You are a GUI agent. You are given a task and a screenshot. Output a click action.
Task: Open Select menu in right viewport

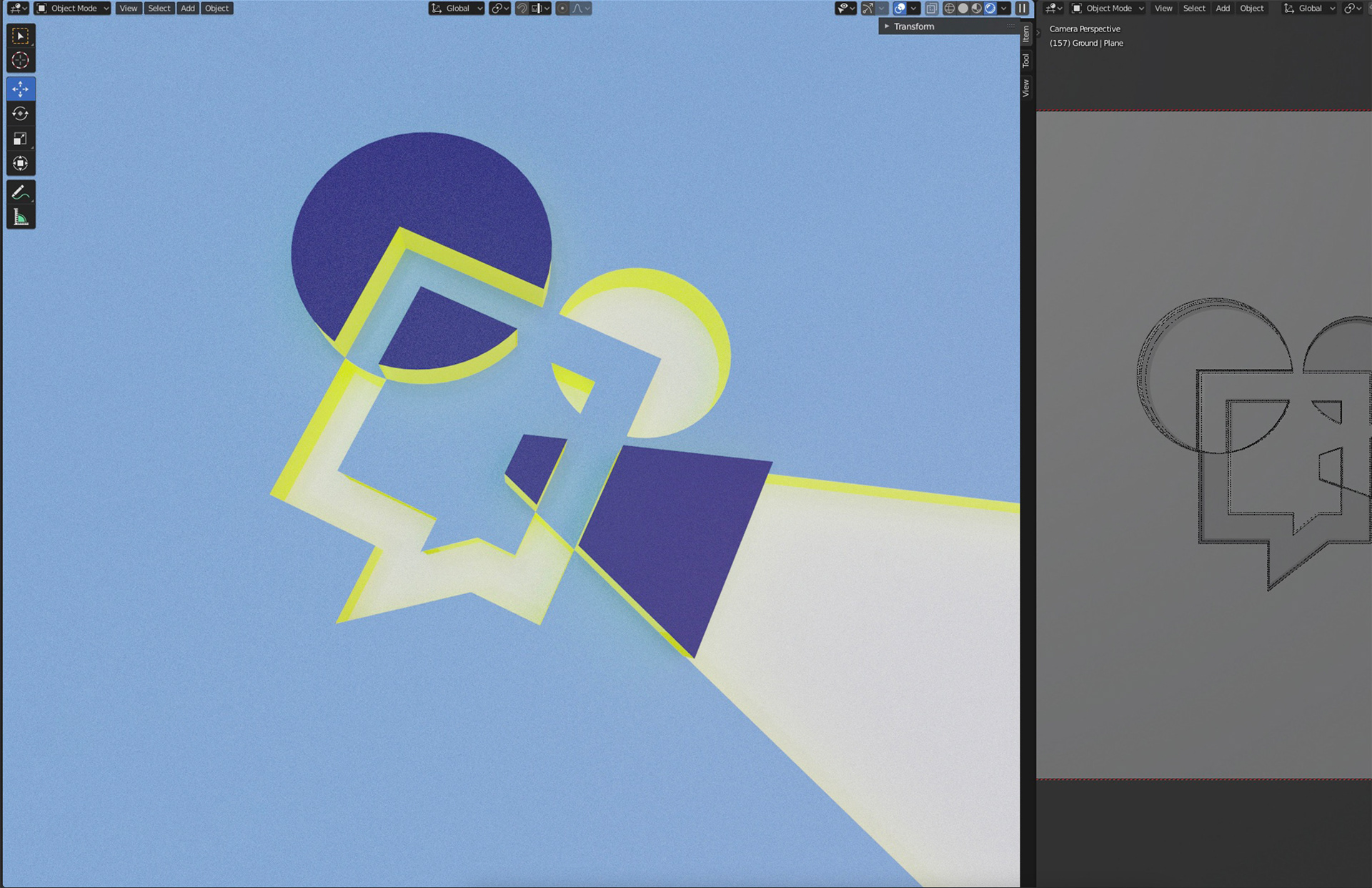(1194, 9)
